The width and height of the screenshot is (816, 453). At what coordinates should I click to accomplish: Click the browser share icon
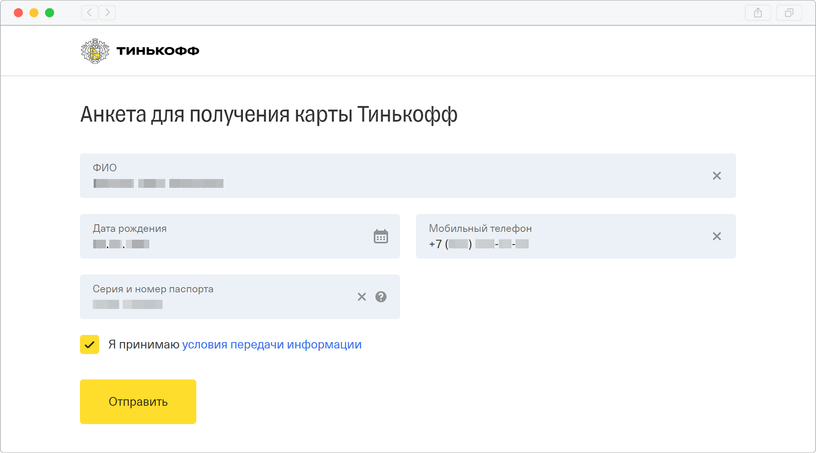pyautogui.click(x=758, y=12)
